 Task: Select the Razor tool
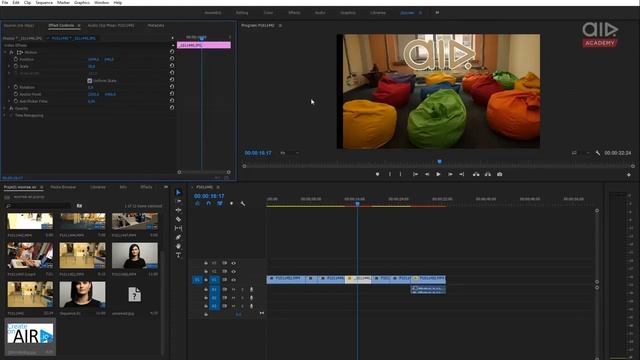tap(178, 219)
